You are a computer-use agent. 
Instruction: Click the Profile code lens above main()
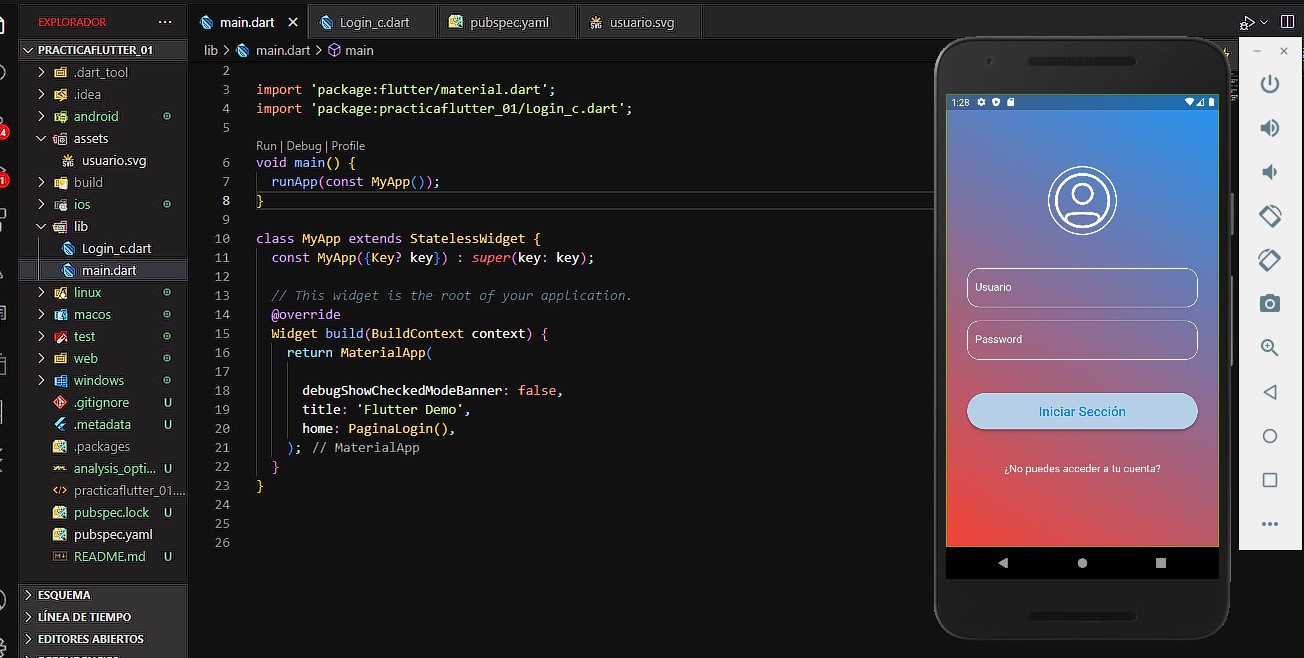pyautogui.click(x=348, y=146)
